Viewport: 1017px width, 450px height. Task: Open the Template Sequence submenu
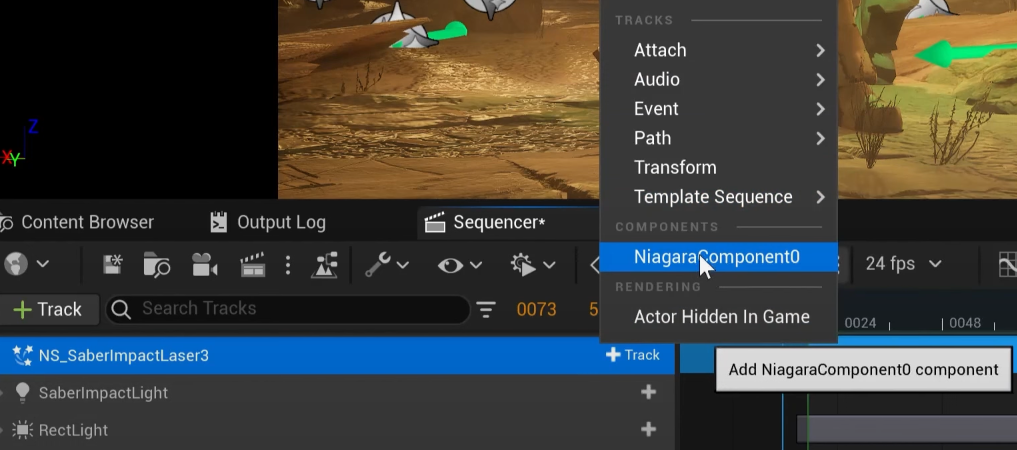[x=718, y=196]
